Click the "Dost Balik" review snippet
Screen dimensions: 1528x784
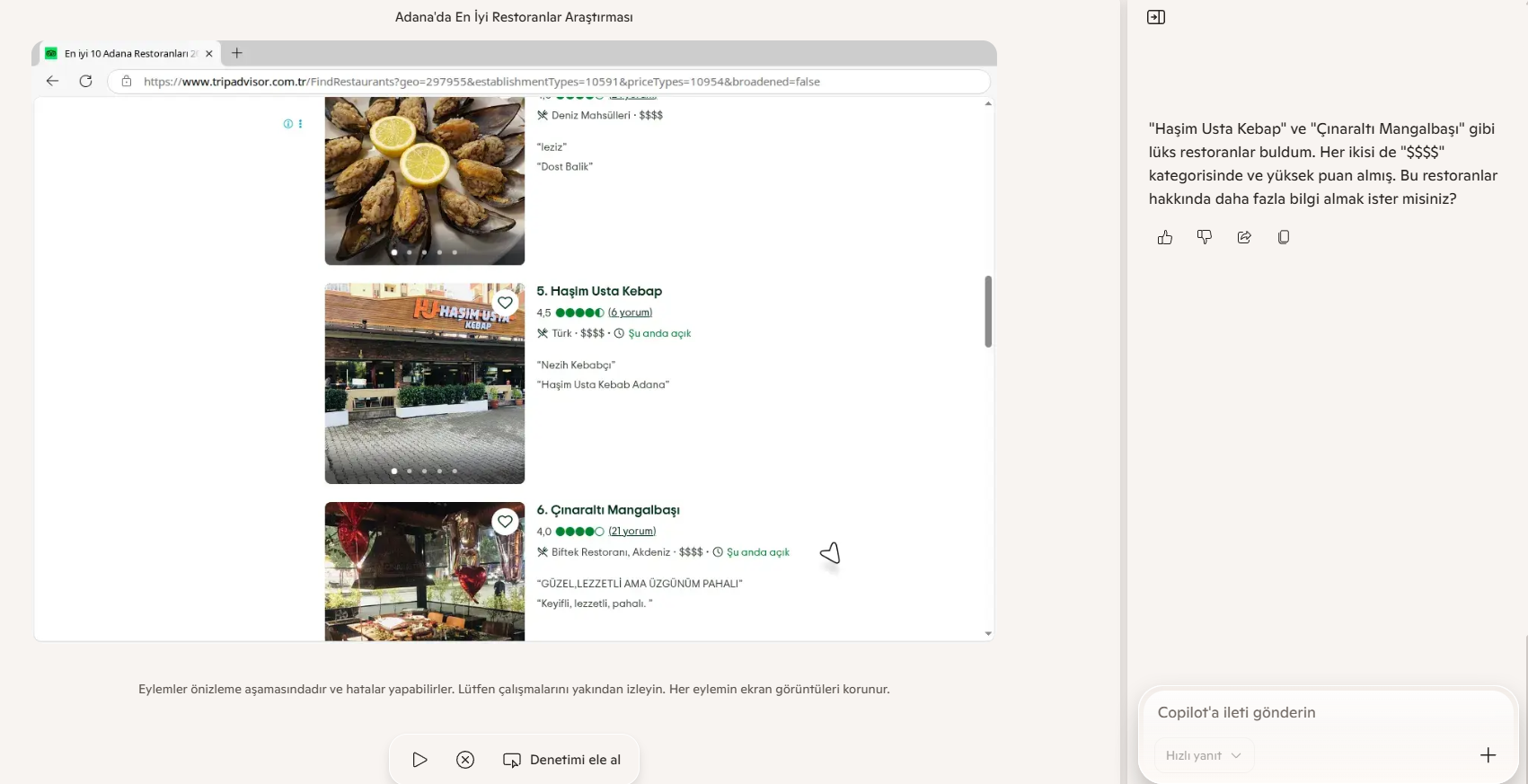(x=565, y=166)
